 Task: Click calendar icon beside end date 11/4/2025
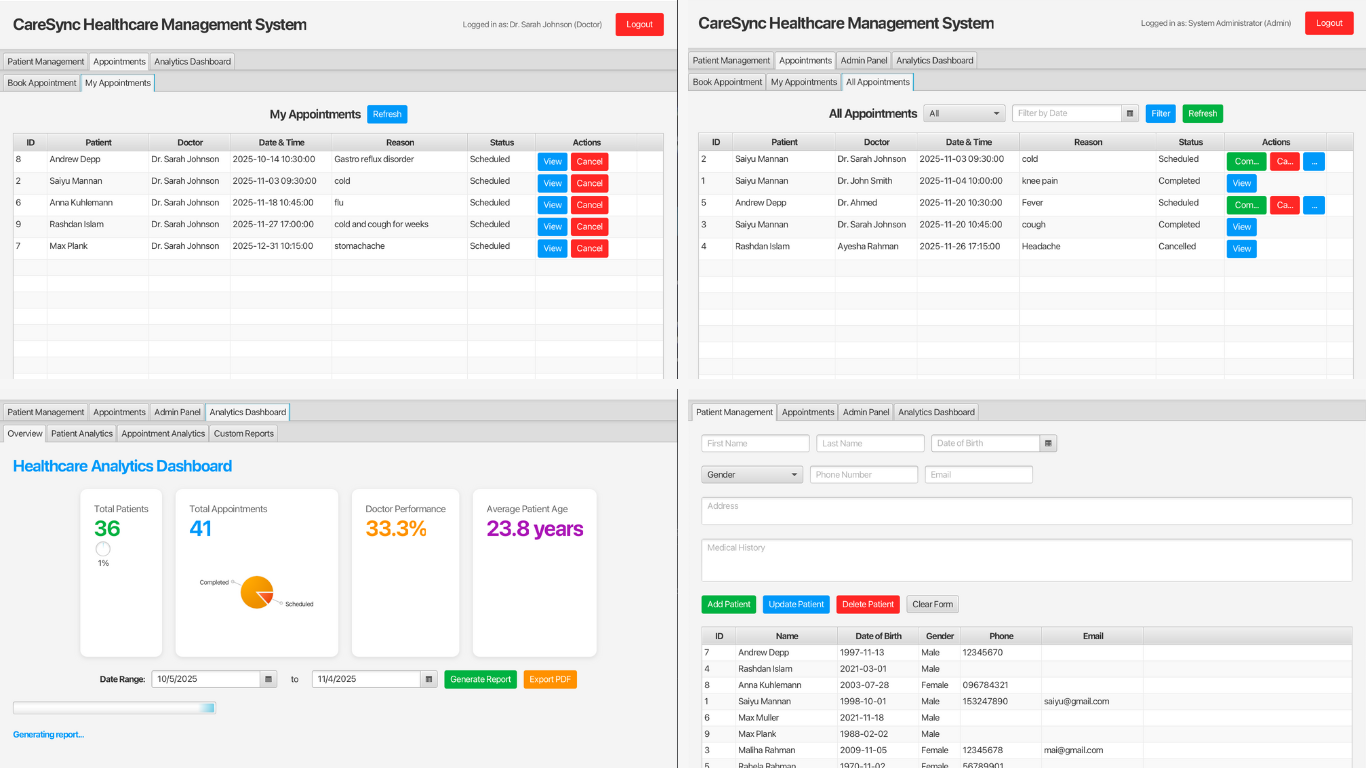[x=428, y=680]
